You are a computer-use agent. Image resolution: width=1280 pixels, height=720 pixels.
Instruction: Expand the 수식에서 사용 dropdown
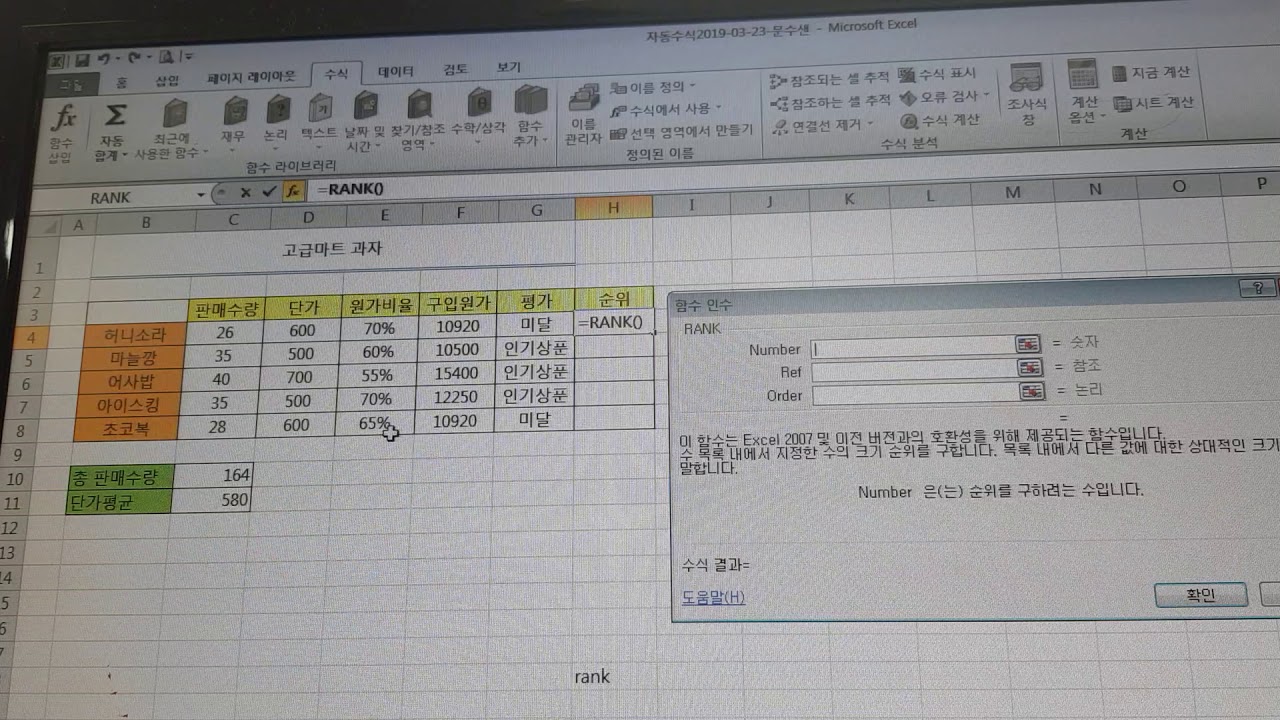pos(719,108)
